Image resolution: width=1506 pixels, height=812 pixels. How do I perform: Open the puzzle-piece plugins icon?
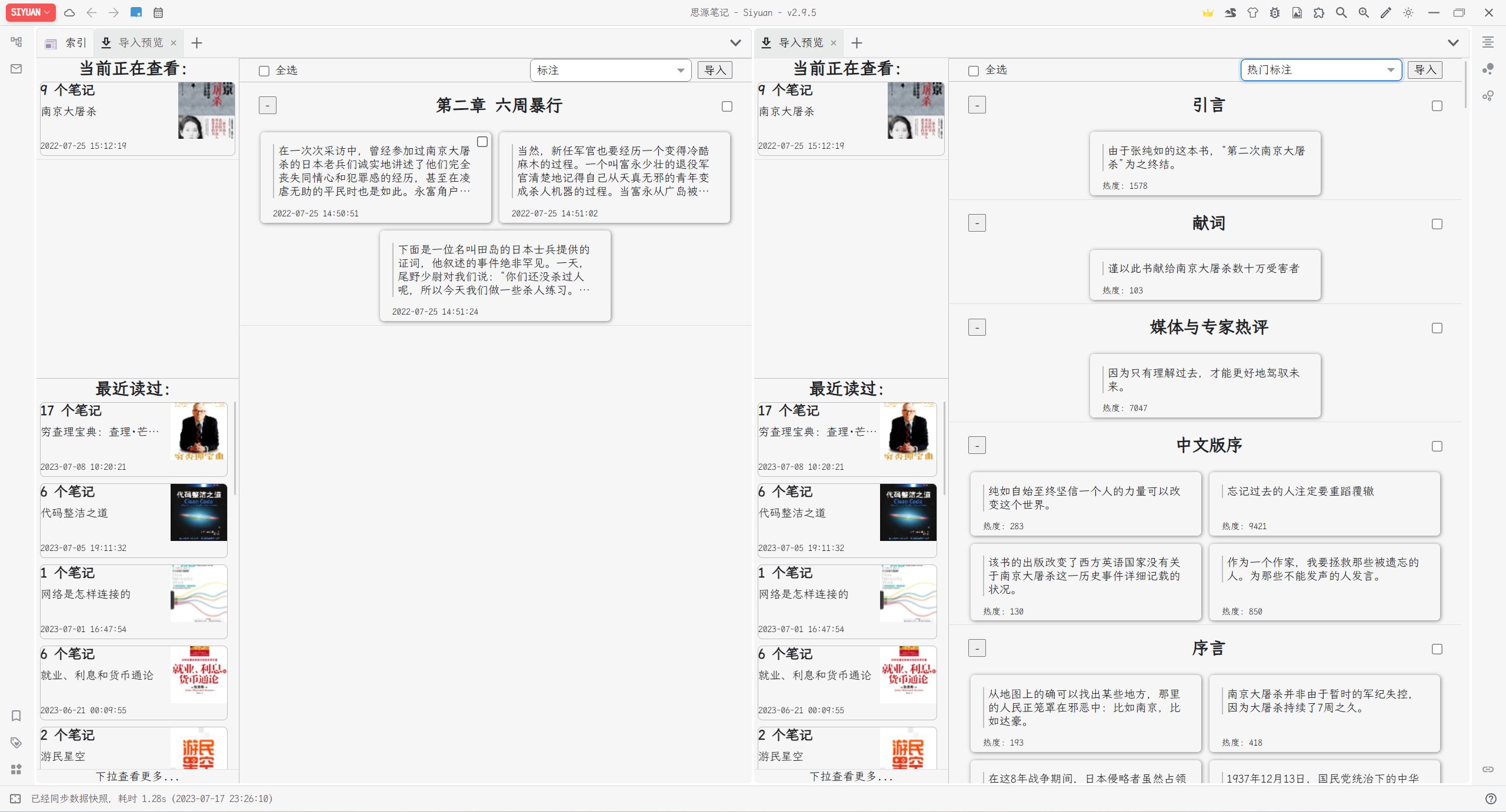(x=1319, y=12)
